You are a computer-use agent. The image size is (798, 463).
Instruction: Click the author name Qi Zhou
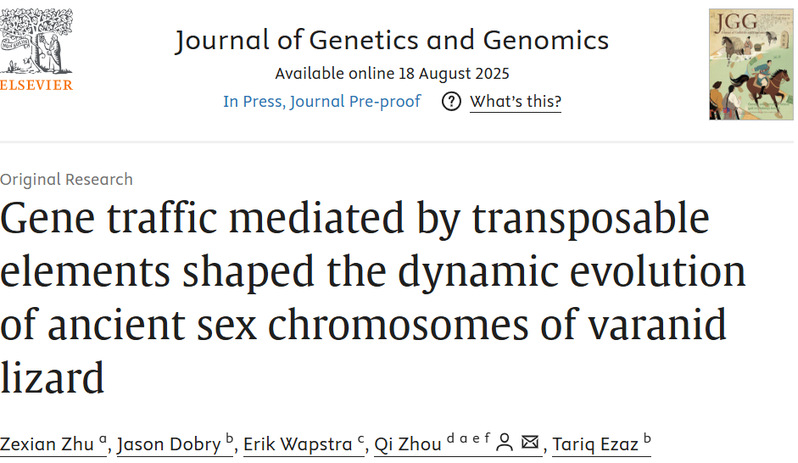[x=407, y=443]
